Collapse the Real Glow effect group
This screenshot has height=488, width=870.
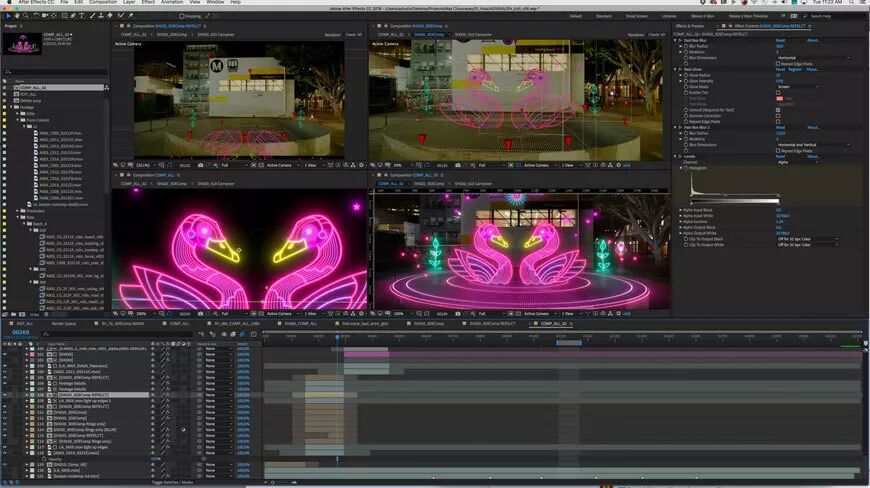(675, 69)
